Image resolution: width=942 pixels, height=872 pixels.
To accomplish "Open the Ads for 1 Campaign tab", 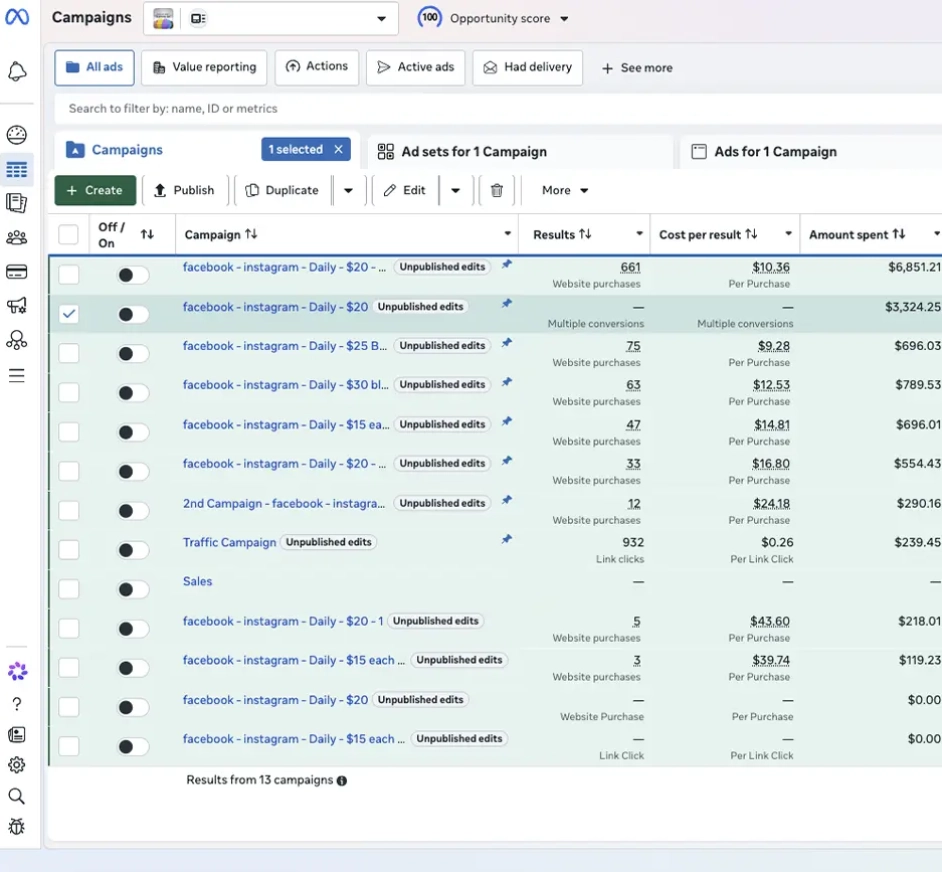I will [x=811, y=151].
